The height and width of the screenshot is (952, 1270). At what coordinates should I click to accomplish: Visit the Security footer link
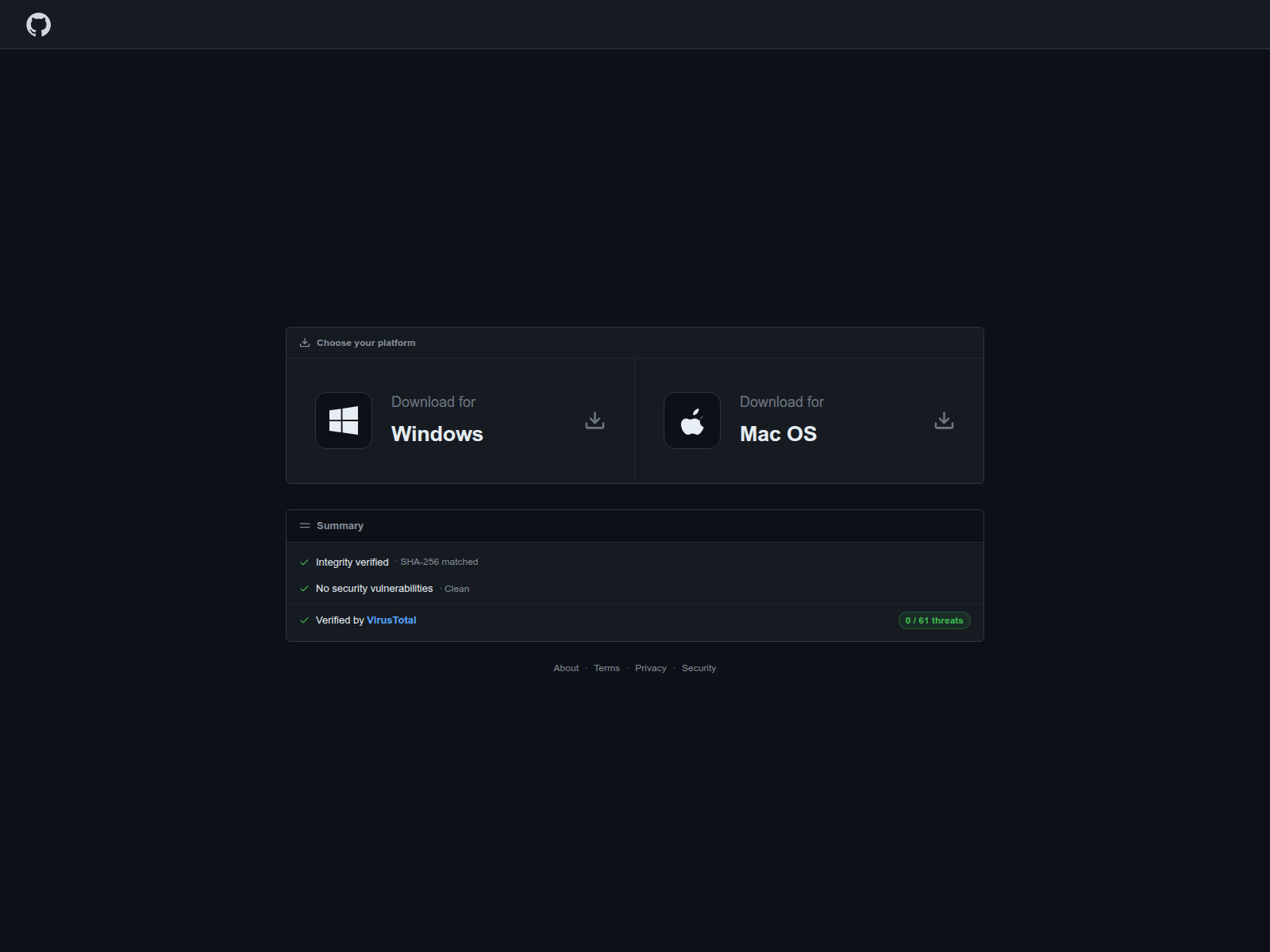(x=698, y=668)
